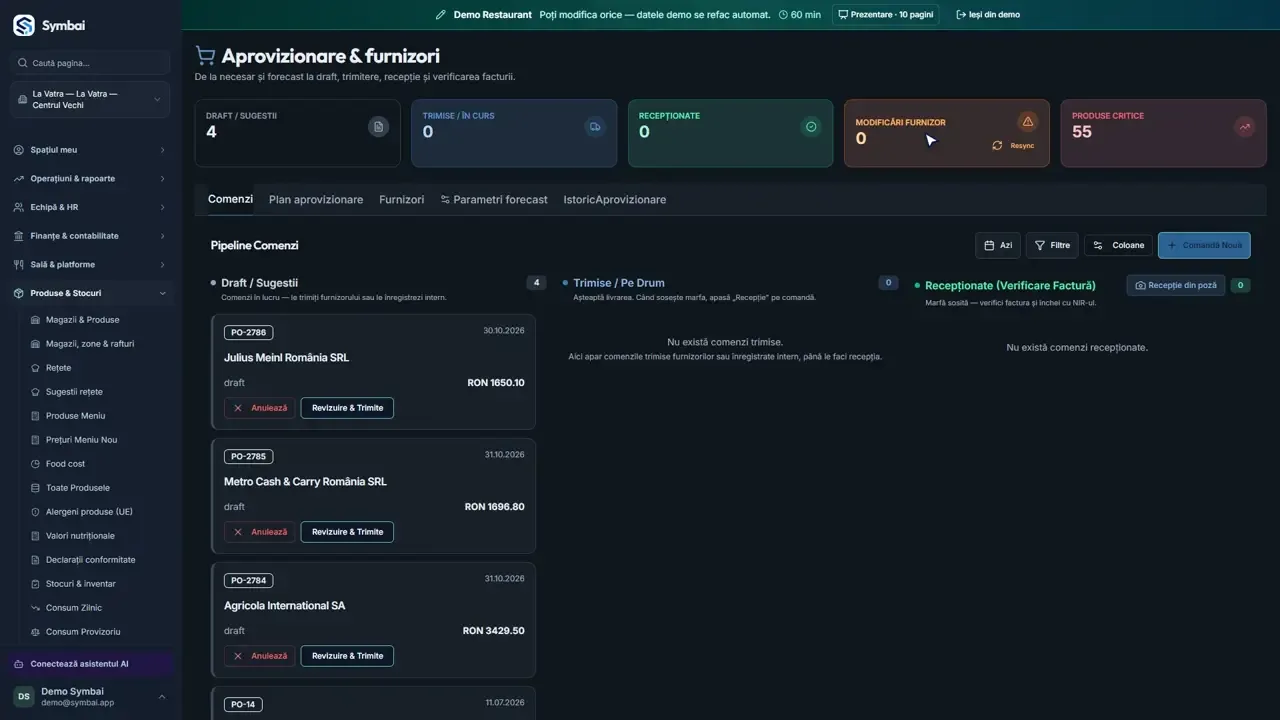Expand the La Vatra location selector
The image size is (1280, 720).
point(90,100)
